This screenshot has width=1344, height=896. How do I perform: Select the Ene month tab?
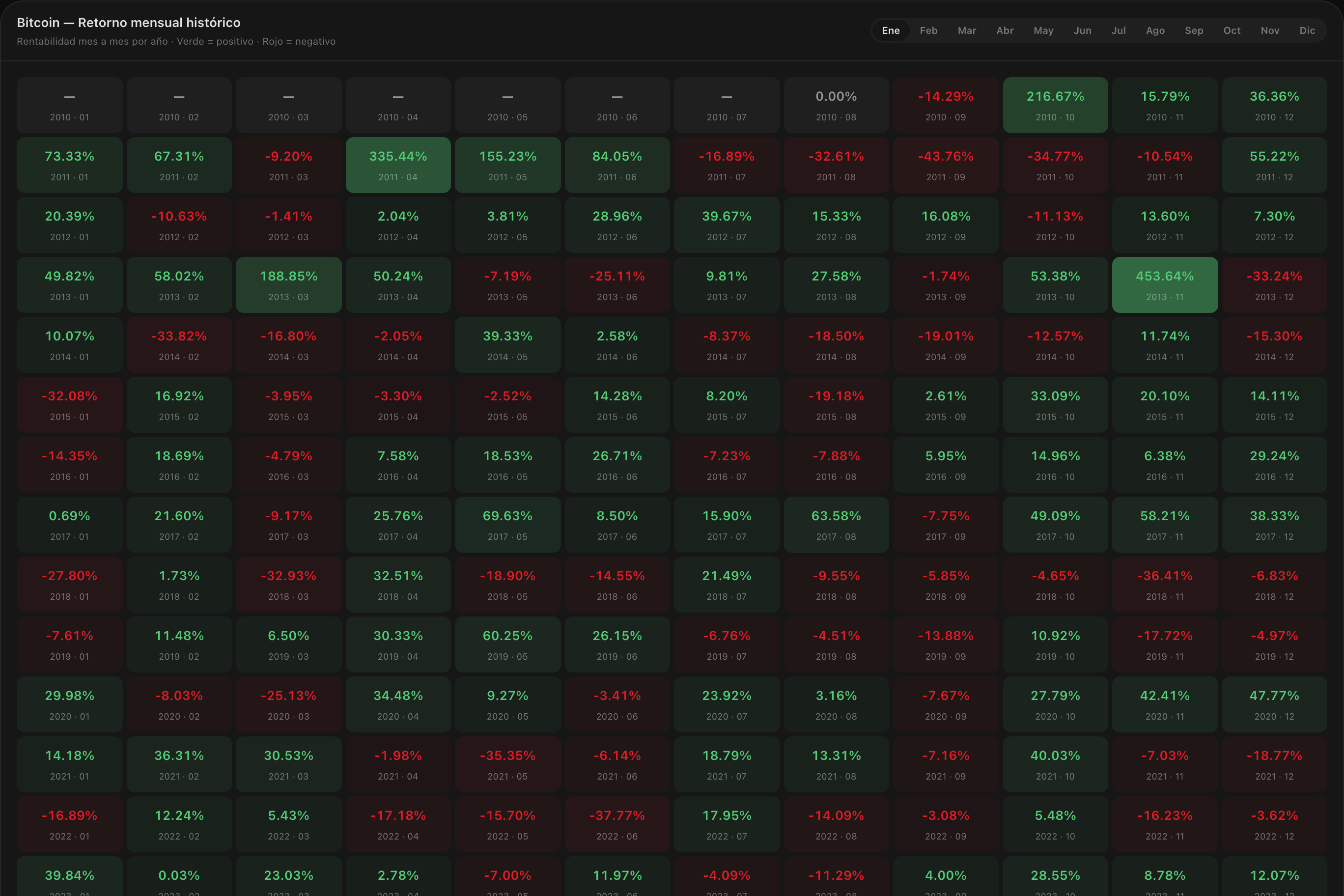coord(890,31)
